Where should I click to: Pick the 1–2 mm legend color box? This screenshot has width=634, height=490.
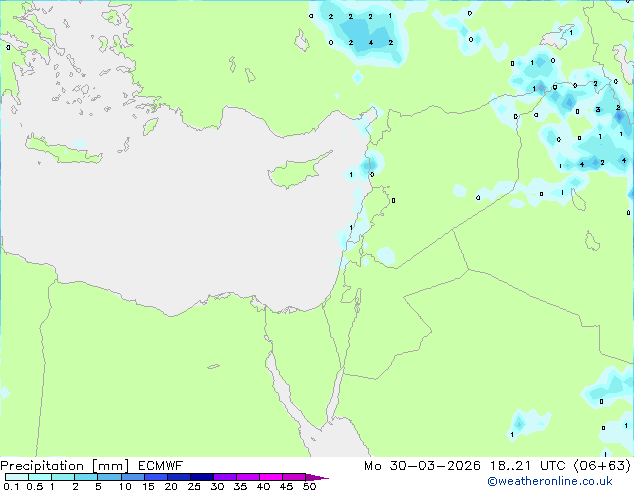pyautogui.click(x=63, y=477)
